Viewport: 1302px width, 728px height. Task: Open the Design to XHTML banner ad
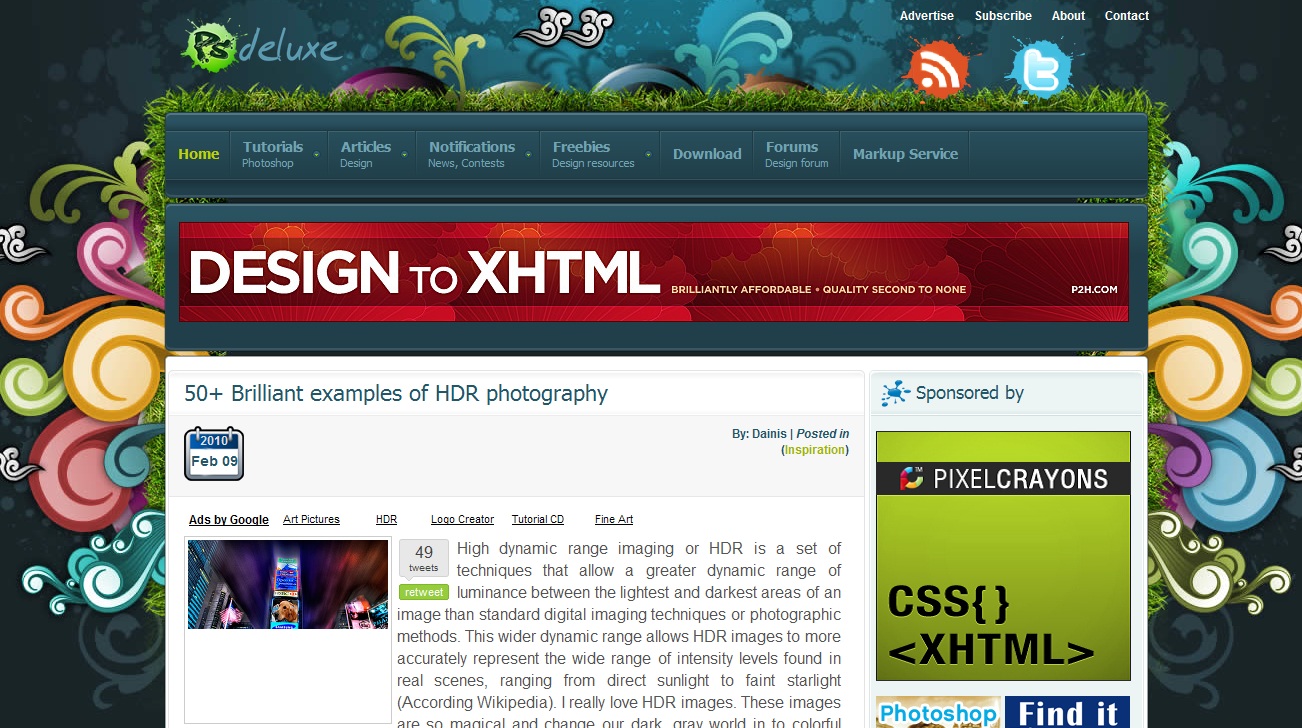[654, 272]
